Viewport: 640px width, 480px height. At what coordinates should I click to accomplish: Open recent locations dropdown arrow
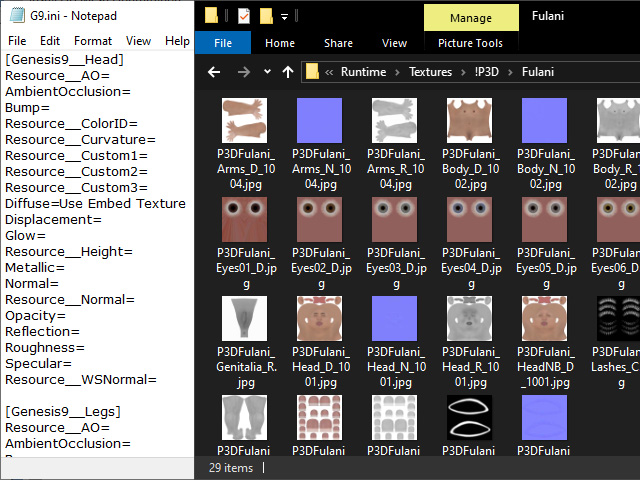tap(267, 71)
